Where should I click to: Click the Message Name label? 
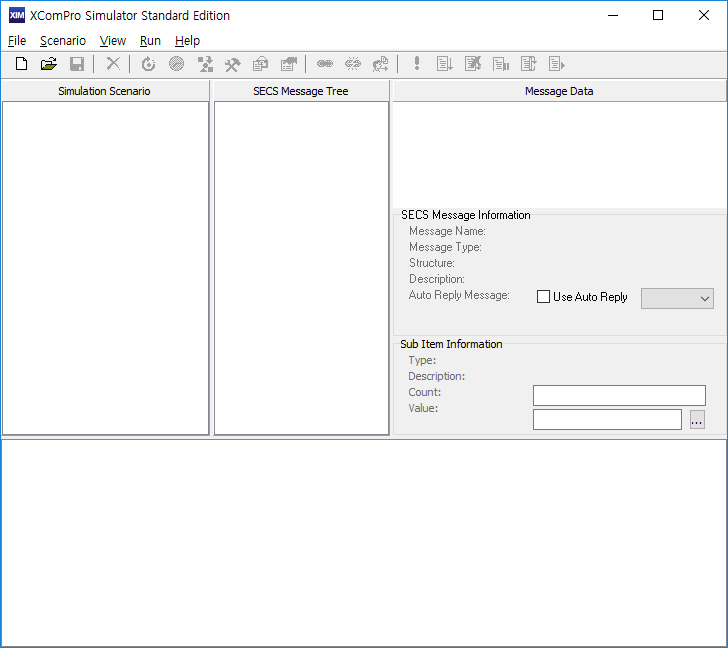[447, 231]
